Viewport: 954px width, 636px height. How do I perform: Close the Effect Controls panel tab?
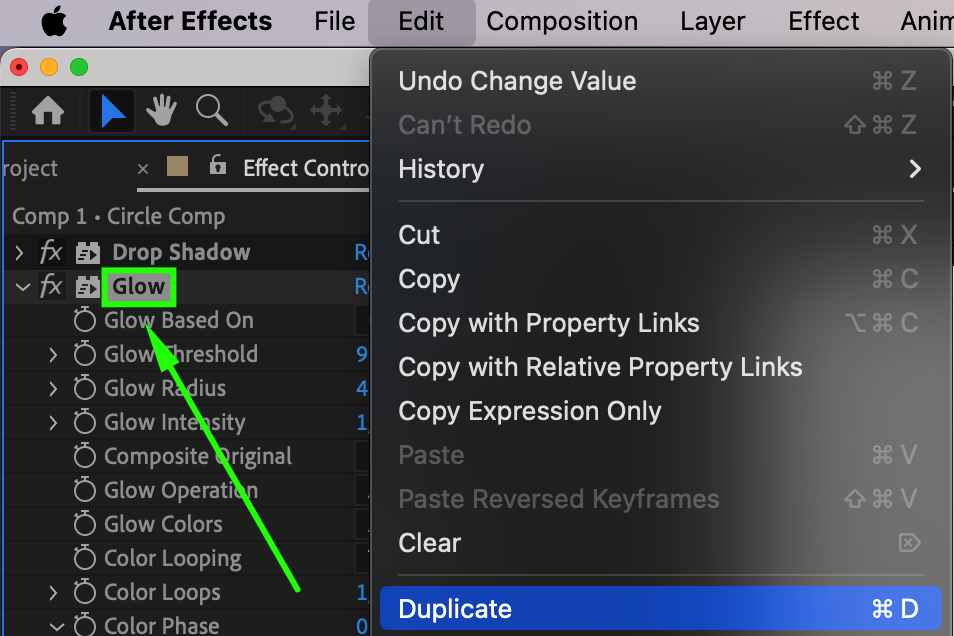coord(143,169)
